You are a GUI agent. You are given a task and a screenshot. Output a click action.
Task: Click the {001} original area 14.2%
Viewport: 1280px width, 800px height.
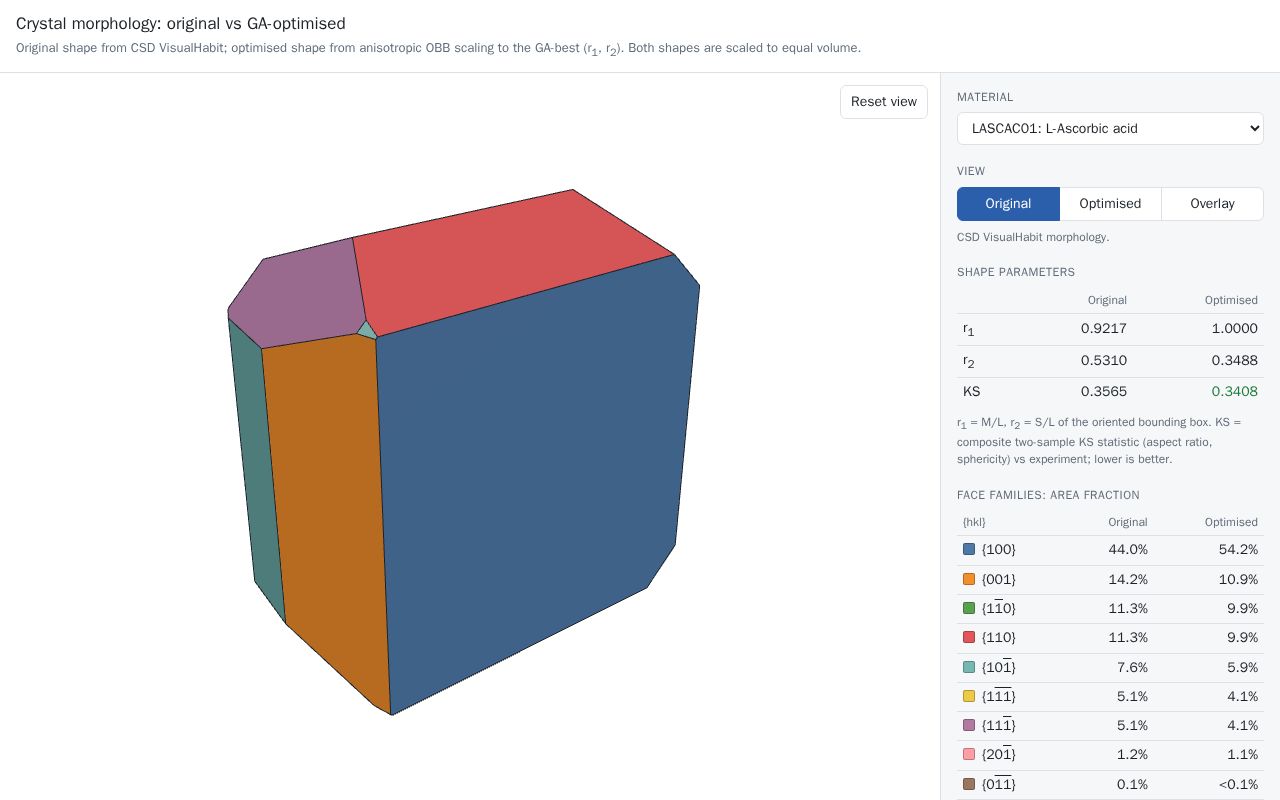pyautogui.click(x=1128, y=579)
